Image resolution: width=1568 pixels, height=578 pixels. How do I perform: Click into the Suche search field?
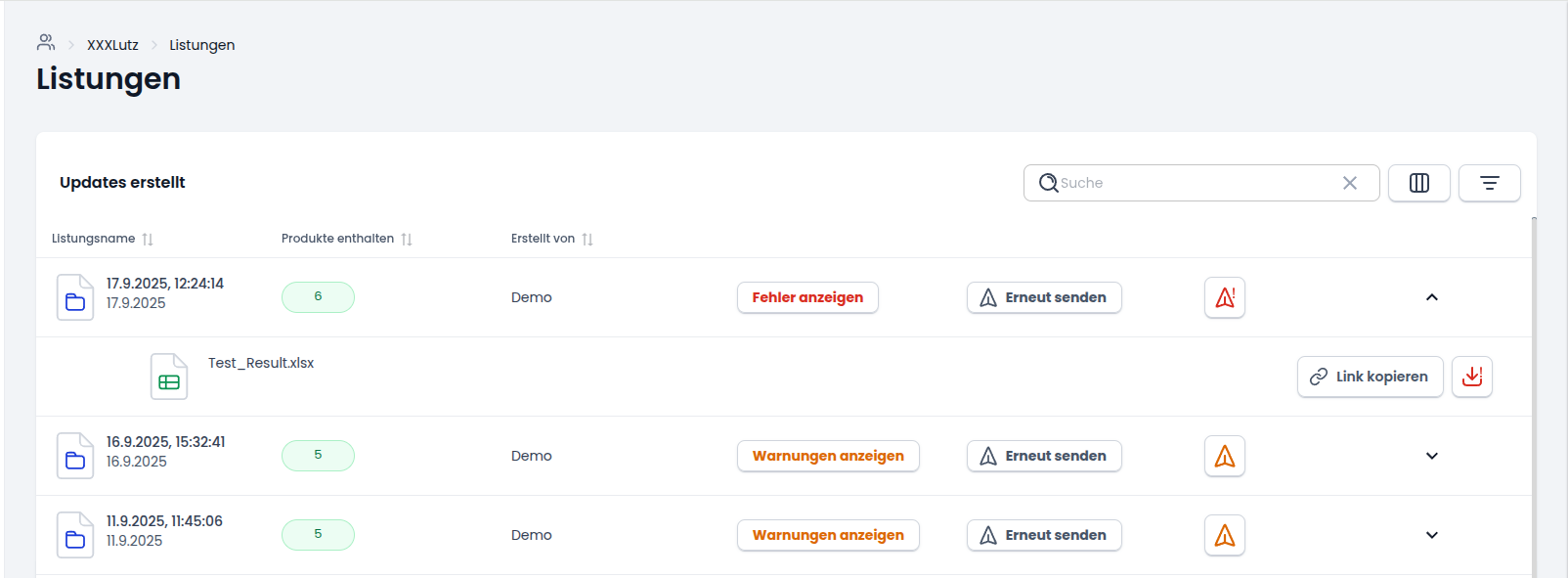point(1193,183)
